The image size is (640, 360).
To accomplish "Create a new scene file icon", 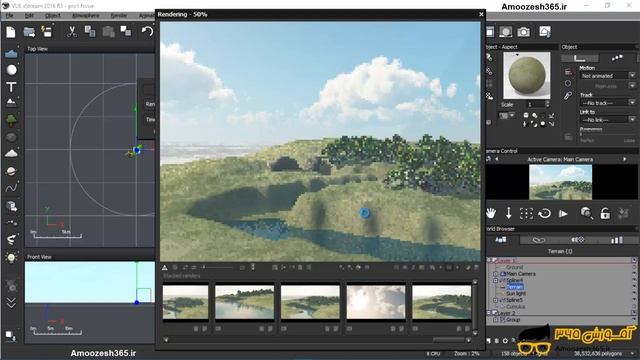I will coord(11,32).
